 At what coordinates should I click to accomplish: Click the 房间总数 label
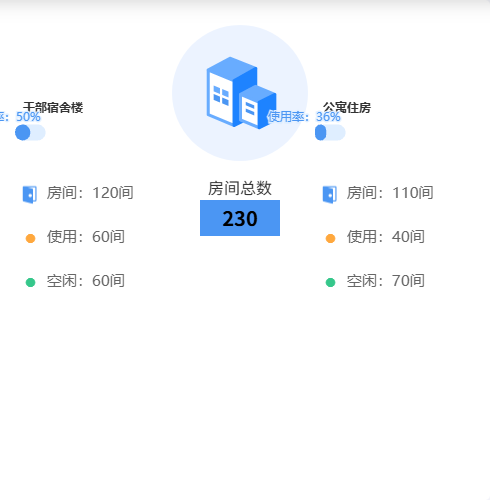(x=240, y=188)
